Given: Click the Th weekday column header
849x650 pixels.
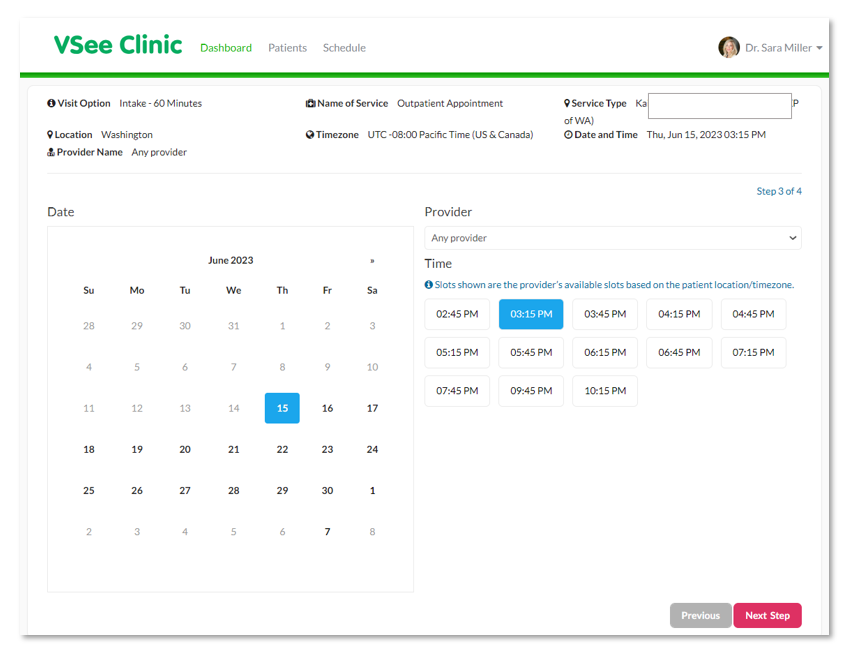Looking at the screenshot, I should click(x=282, y=290).
